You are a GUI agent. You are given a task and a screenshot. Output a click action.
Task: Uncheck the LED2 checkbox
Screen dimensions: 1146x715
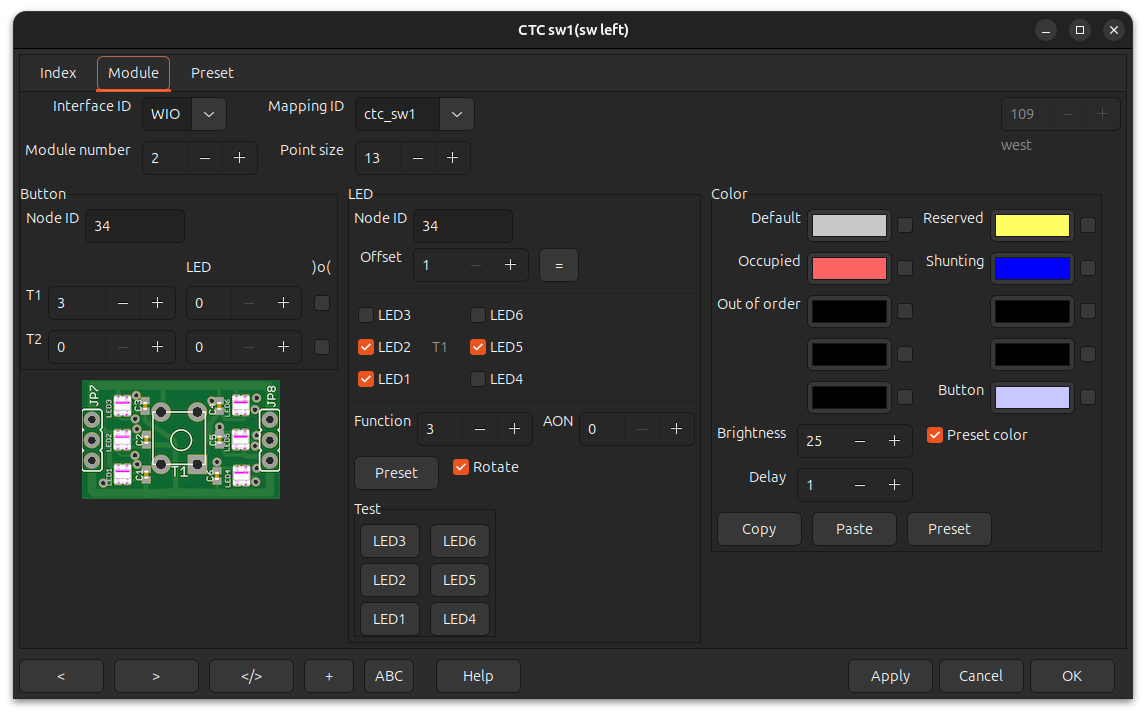366,347
